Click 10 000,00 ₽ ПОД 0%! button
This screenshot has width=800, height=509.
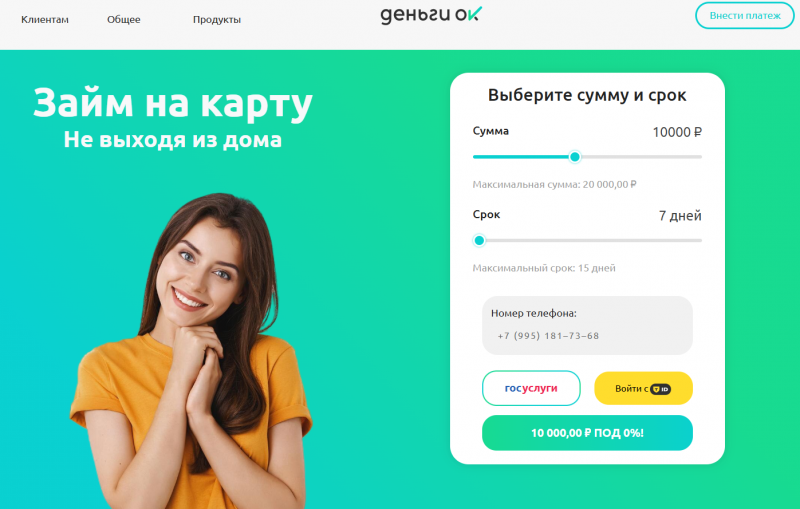tap(587, 433)
